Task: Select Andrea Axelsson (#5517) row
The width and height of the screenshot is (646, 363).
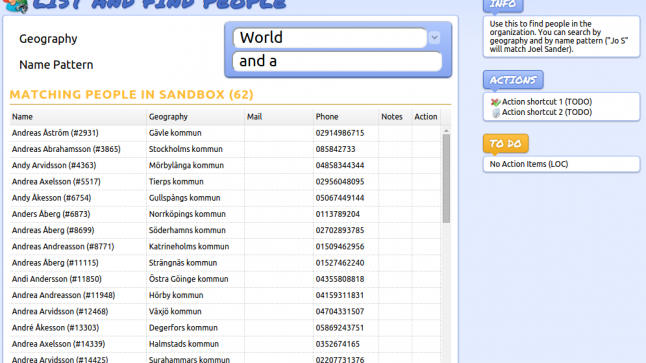Action: (225, 182)
